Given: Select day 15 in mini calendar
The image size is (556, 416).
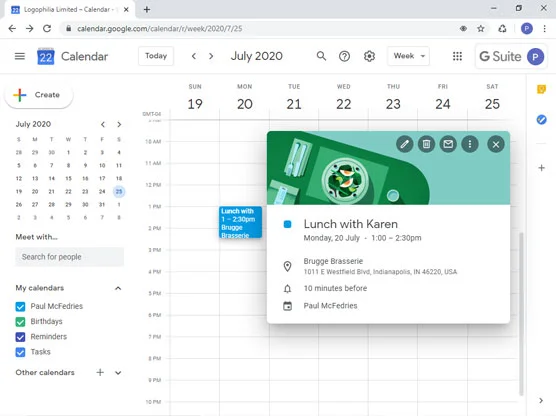Looking at the screenshot, I should 68,178.
